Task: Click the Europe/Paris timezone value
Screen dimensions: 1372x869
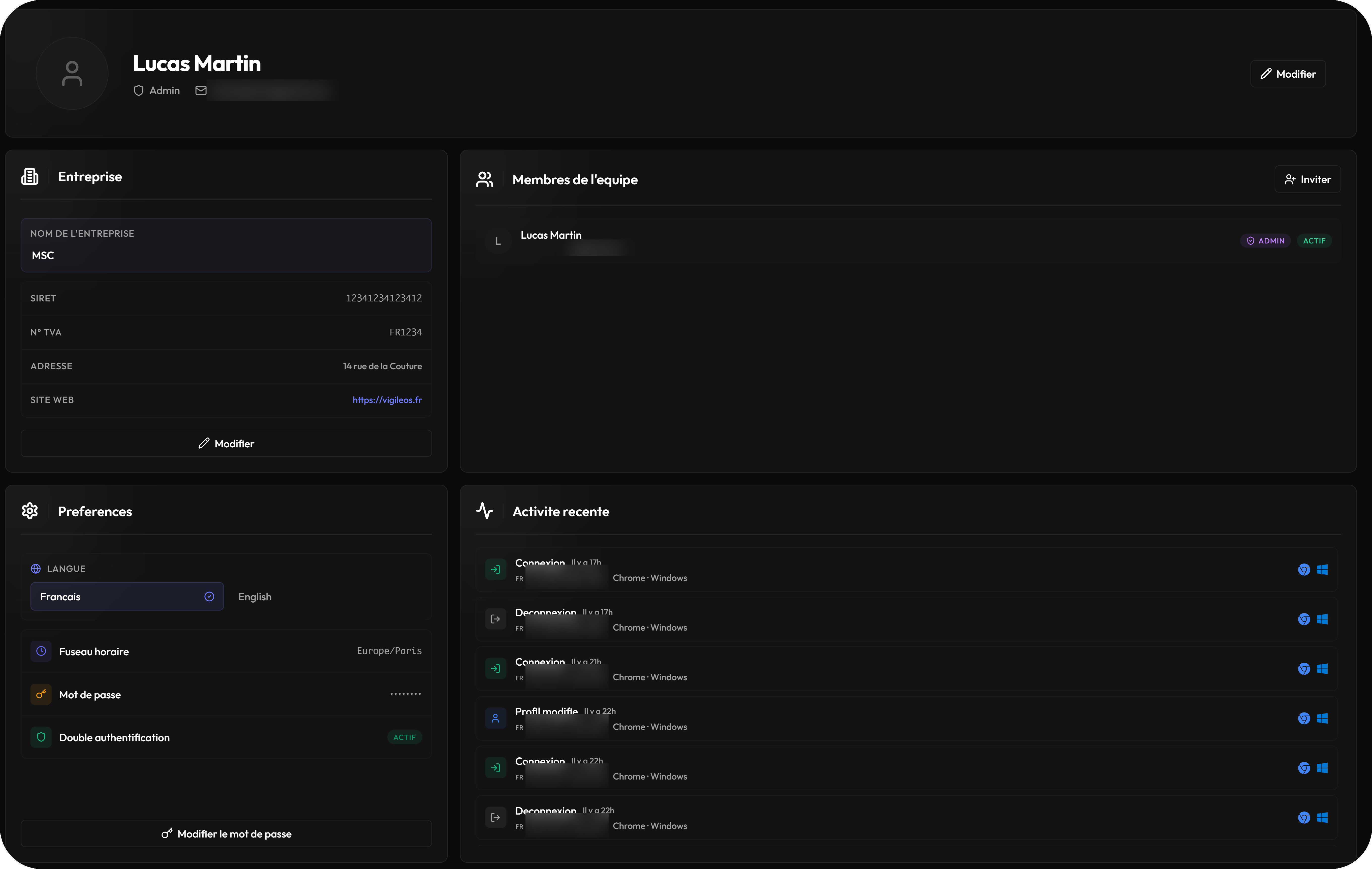Action: [389, 651]
